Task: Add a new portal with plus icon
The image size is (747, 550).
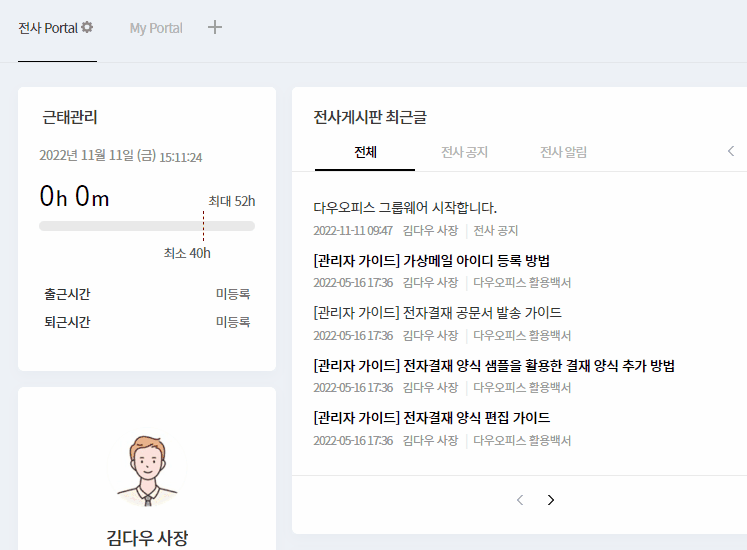Action: 215,27
